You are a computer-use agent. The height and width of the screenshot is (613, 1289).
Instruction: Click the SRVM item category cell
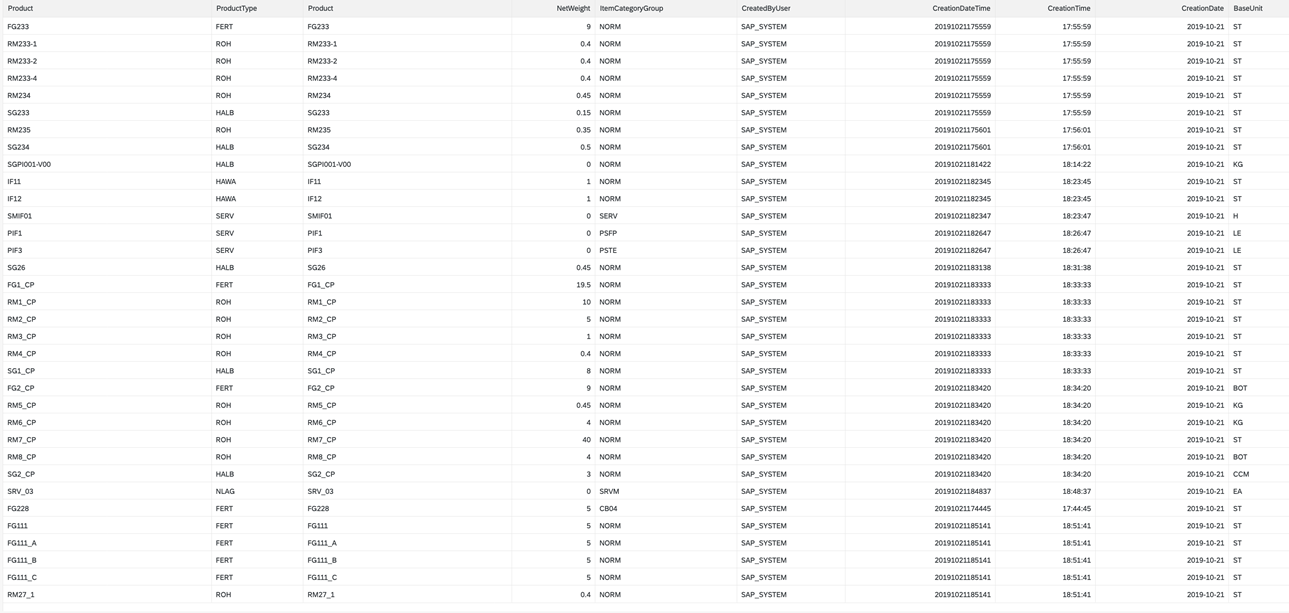609,491
